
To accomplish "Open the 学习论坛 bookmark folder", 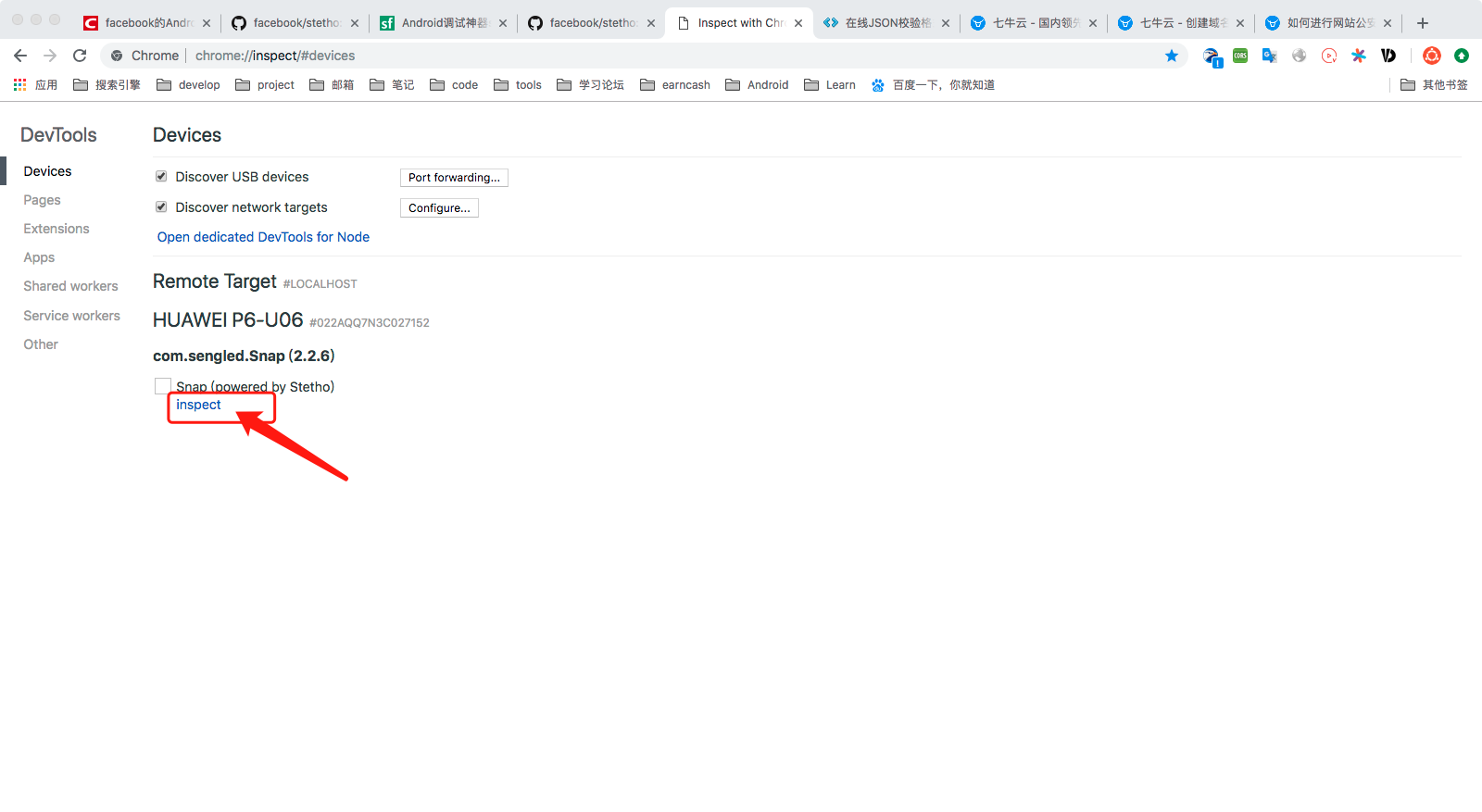I will [x=590, y=84].
